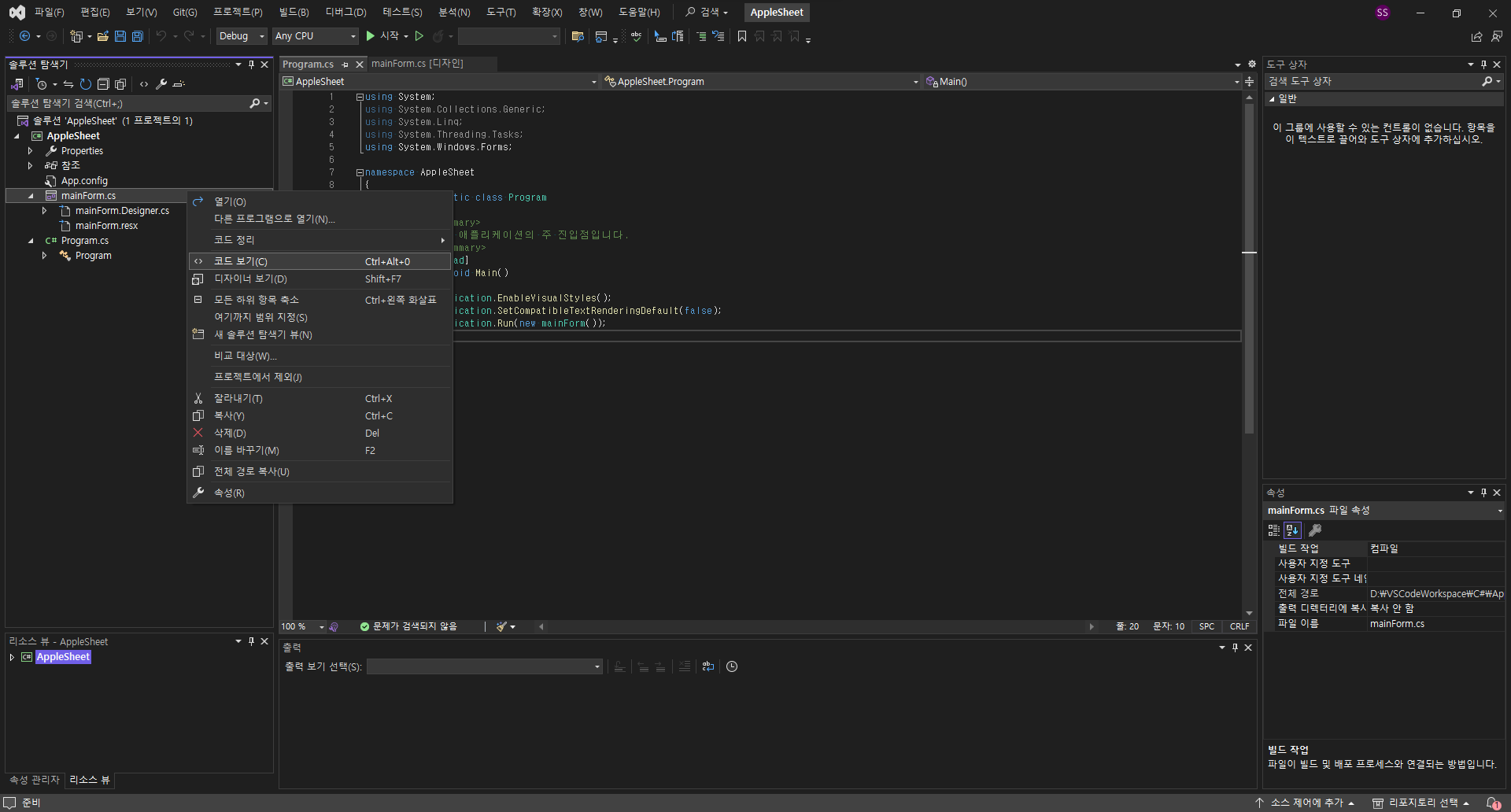Viewport: 1511px width, 812px height.
Task: Click Solution Explorer view code brackets icon
Action: click(x=143, y=84)
